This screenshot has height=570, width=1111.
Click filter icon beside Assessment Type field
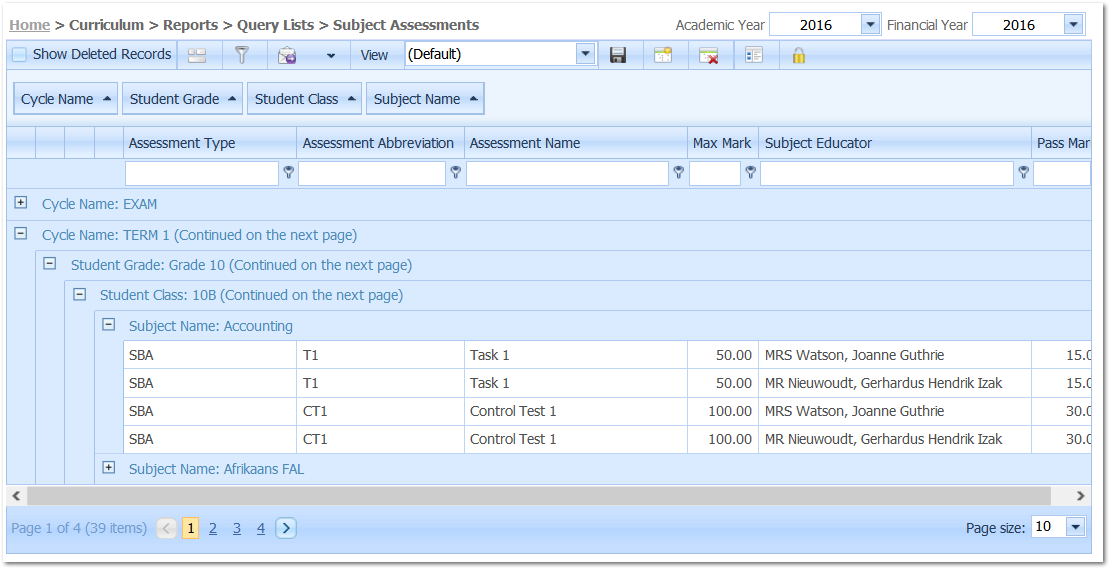pos(288,172)
